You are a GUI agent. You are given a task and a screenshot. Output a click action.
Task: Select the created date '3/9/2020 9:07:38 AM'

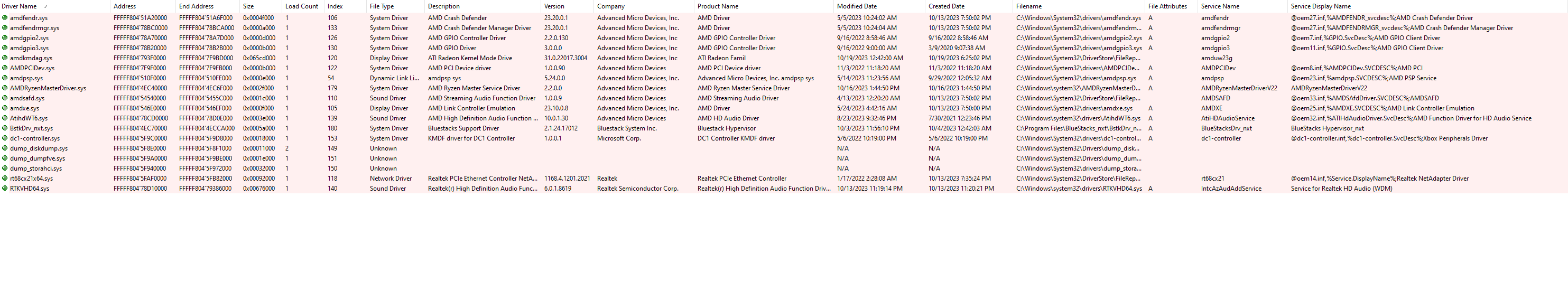957,48
